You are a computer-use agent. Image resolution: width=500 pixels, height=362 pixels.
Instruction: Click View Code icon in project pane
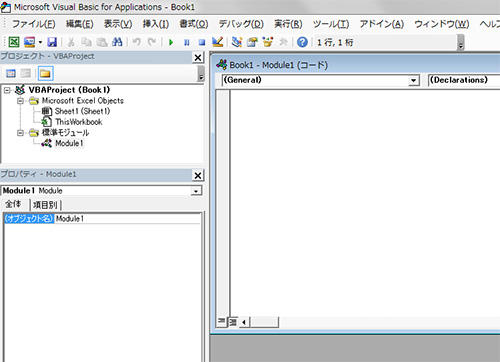(11, 73)
